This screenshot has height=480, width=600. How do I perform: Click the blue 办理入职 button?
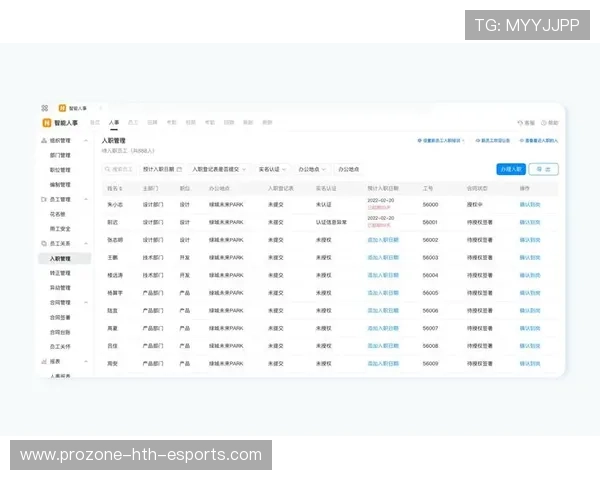coord(511,169)
